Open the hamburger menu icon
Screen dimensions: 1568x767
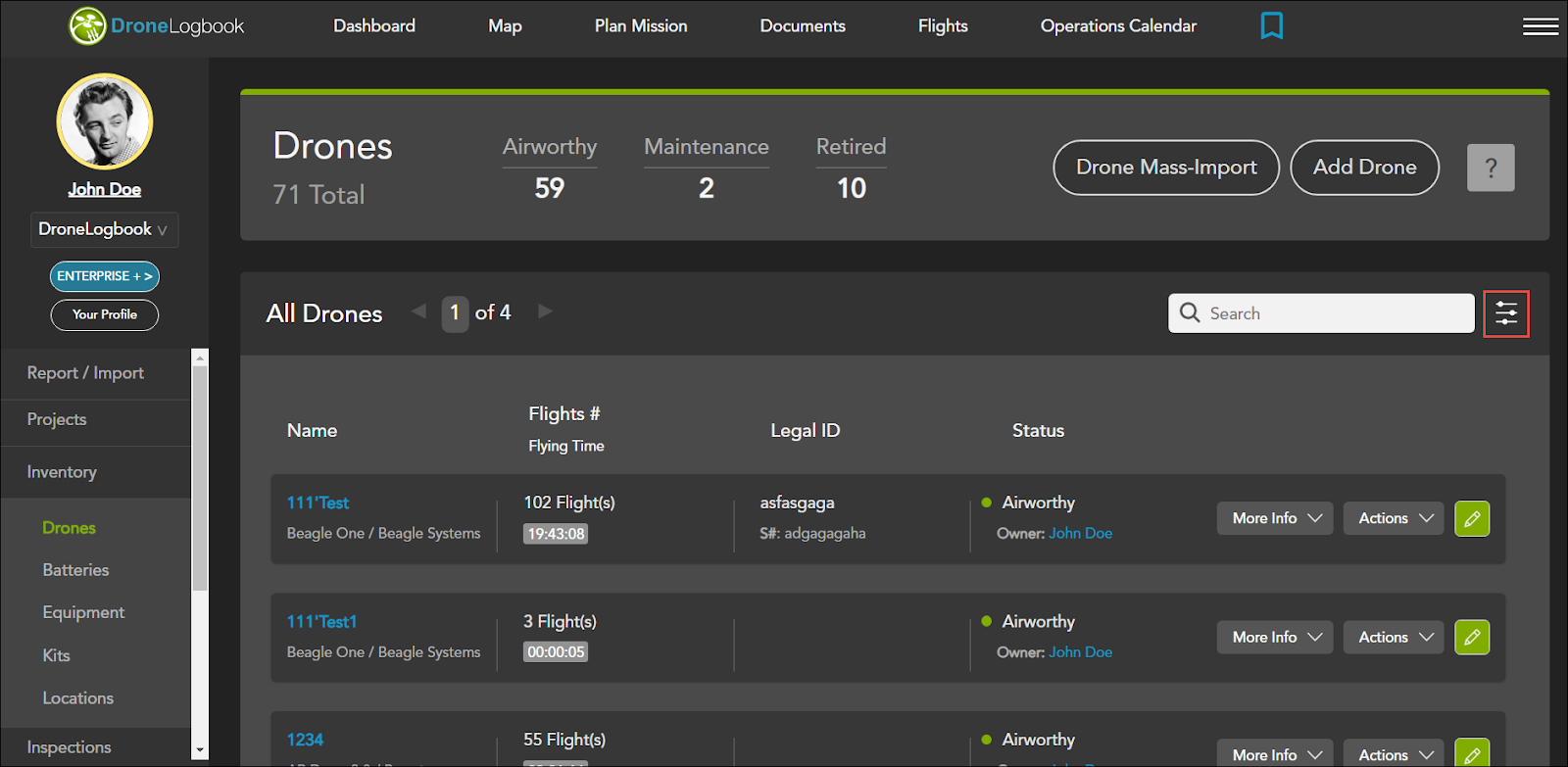pos(1540,26)
